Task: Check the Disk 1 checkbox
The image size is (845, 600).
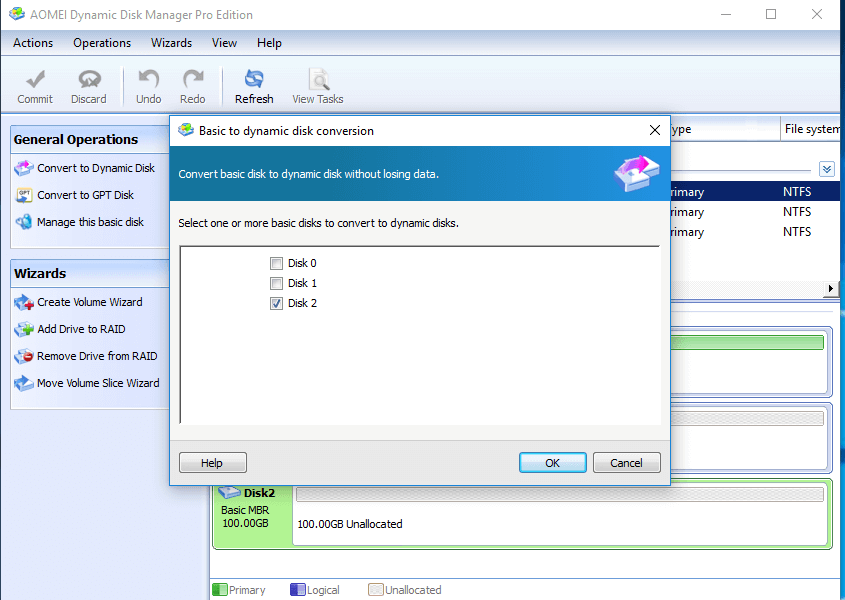Action: pyautogui.click(x=276, y=283)
